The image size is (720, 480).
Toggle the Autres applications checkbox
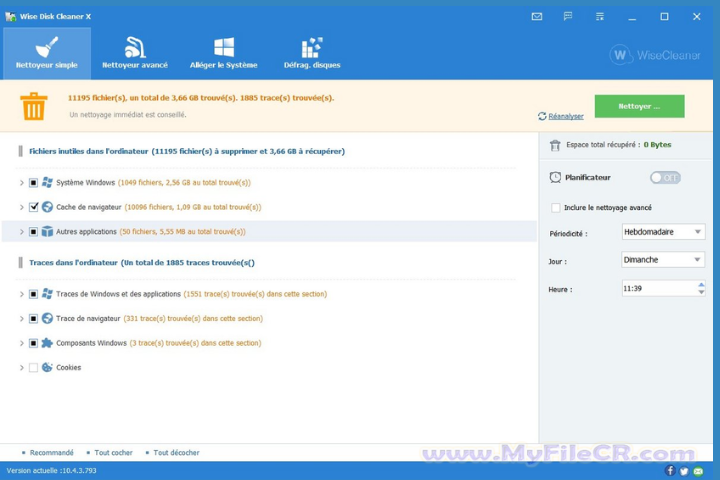[x=34, y=232]
